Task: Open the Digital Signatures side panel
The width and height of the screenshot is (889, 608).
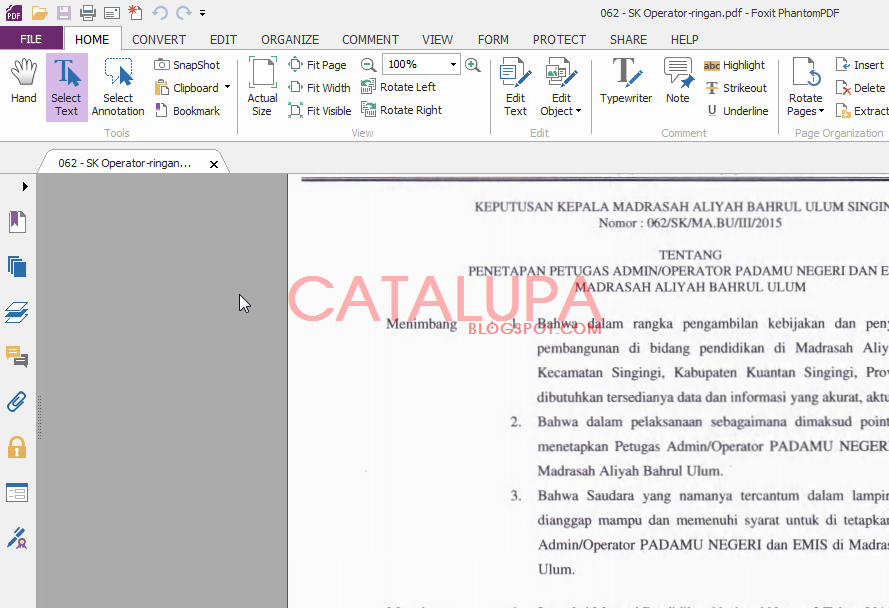Action: [17, 538]
